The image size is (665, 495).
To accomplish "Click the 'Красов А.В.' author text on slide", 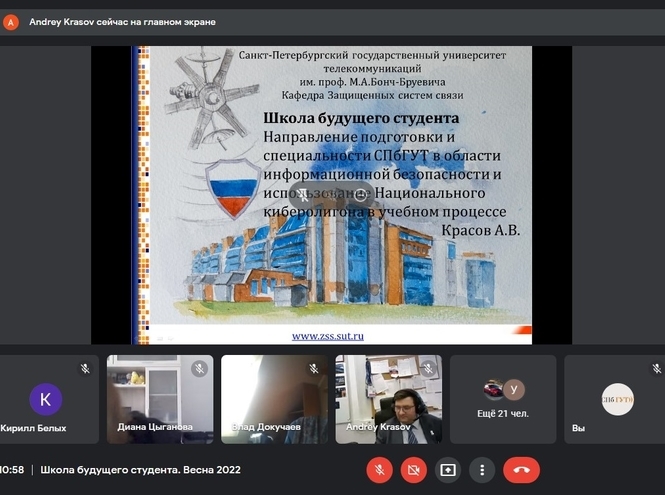I will point(481,230).
